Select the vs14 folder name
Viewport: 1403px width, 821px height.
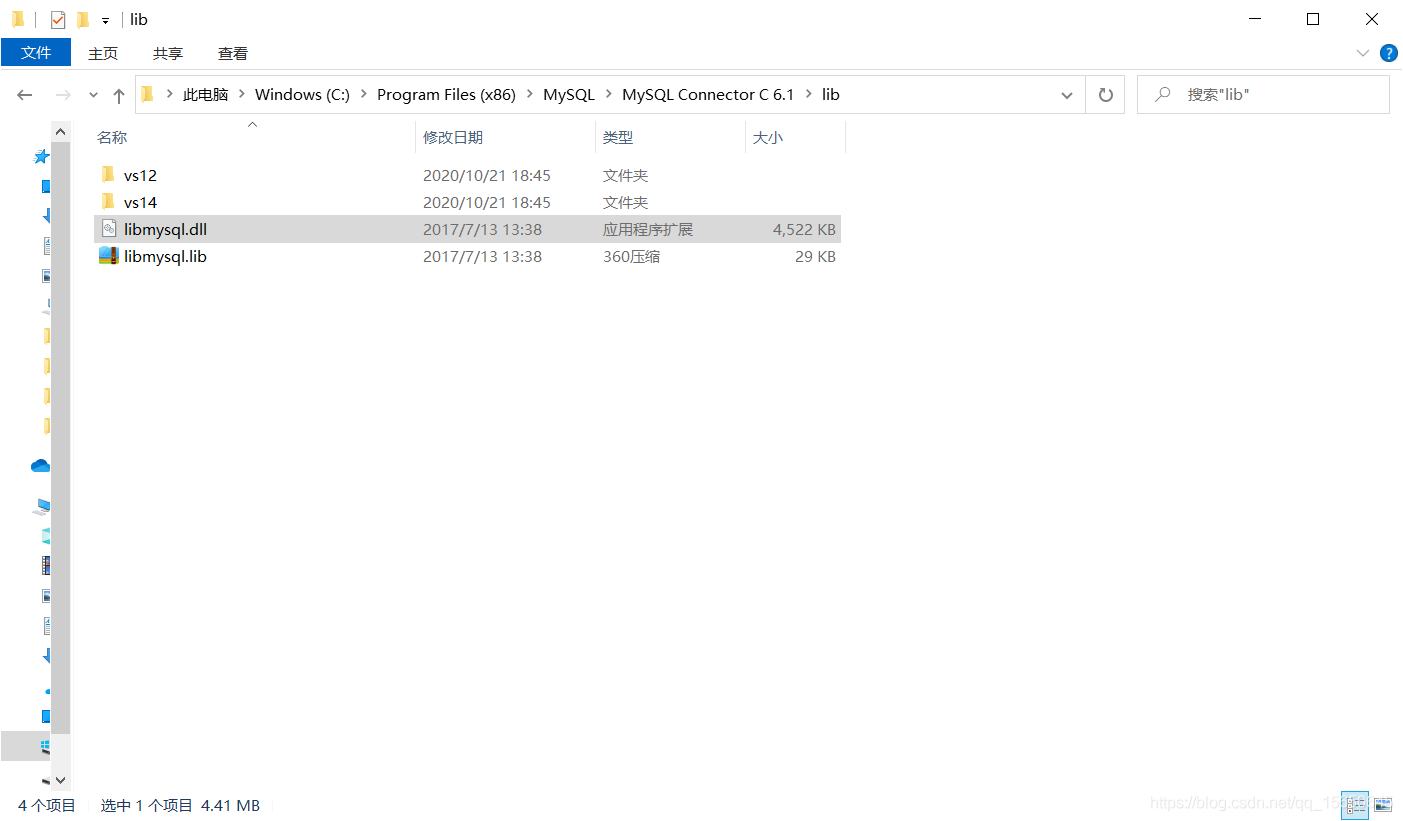point(140,203)
